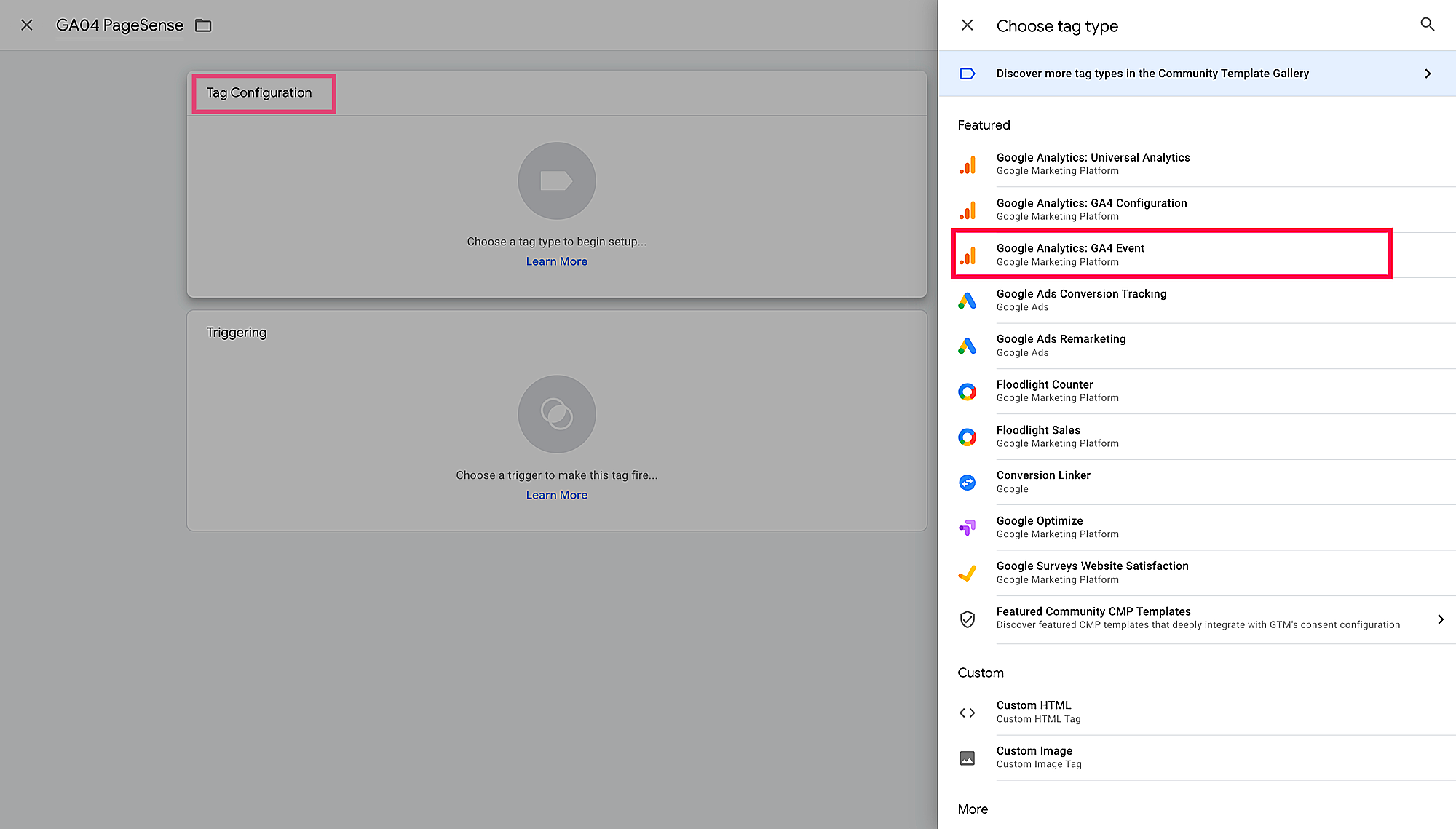Screen dimensions: 1456x829
Task: Click the tag placeholder icon in Tag Configuration
Action: [x=556, y=181]
